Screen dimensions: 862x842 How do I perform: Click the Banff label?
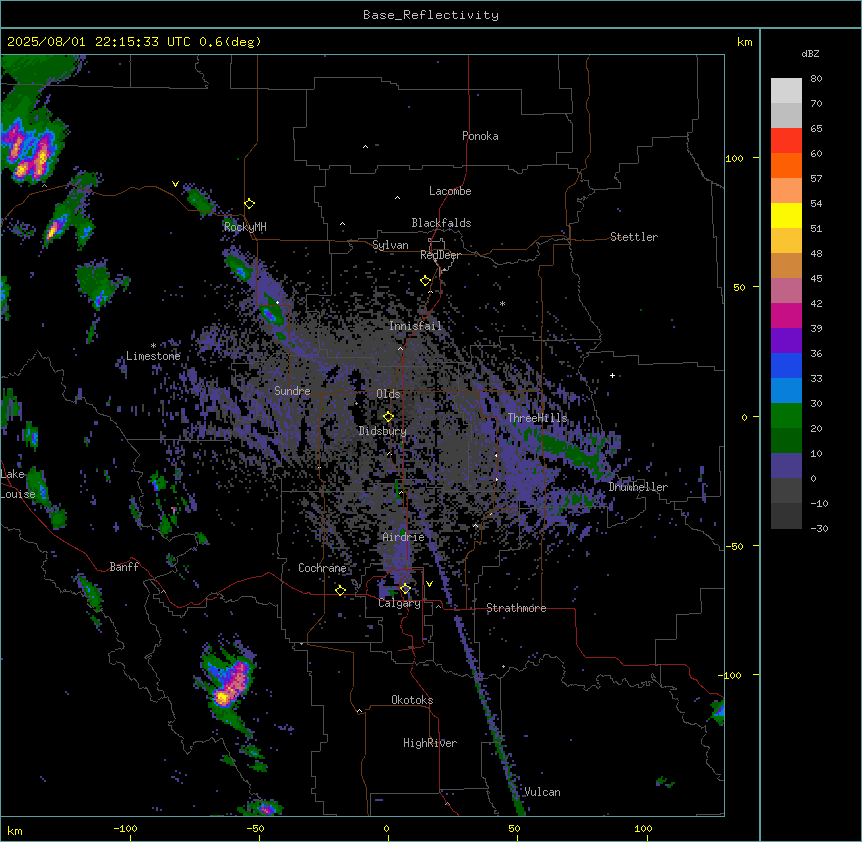coord(124,567)
